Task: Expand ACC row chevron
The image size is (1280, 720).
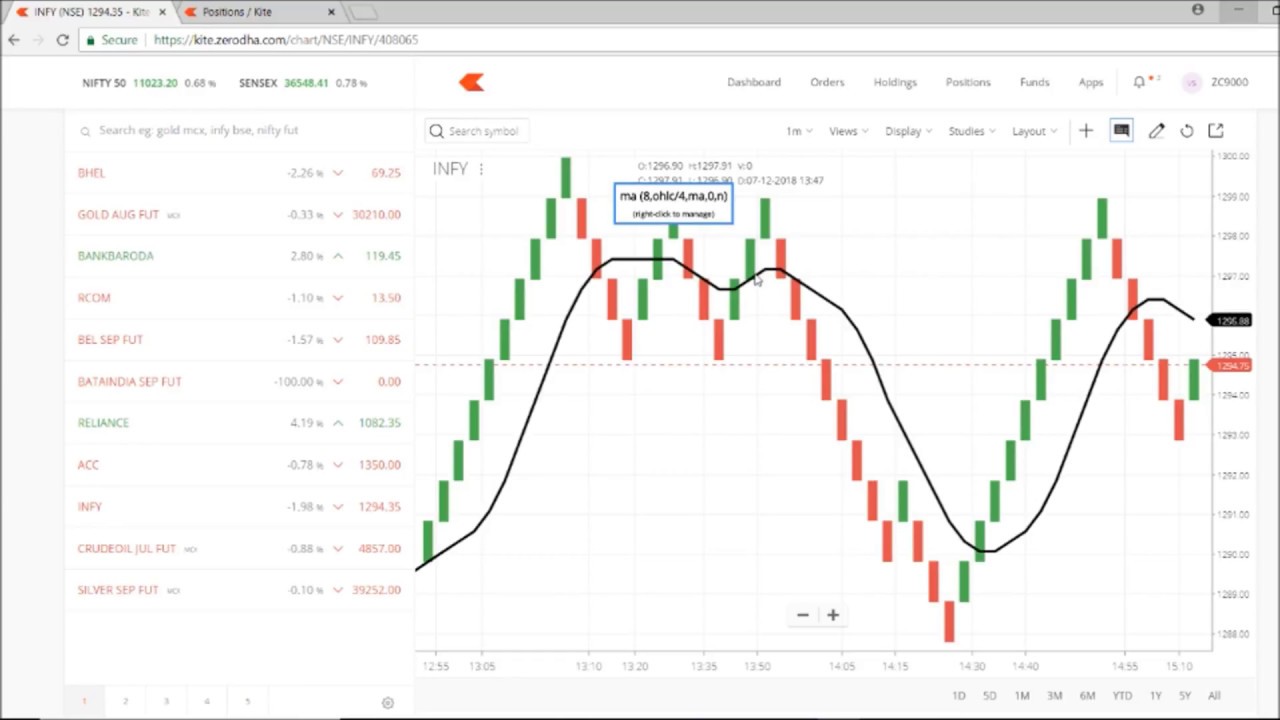Action: tap(337, 465)
